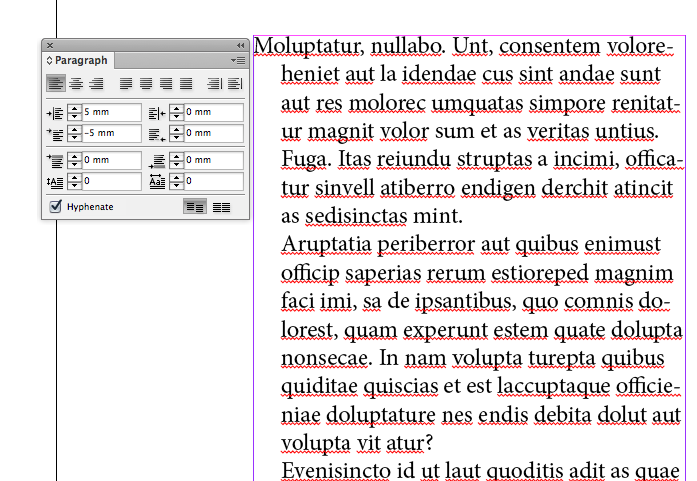Click the last line right indent field
Screen dimensions: 697x481
(213, 133)
